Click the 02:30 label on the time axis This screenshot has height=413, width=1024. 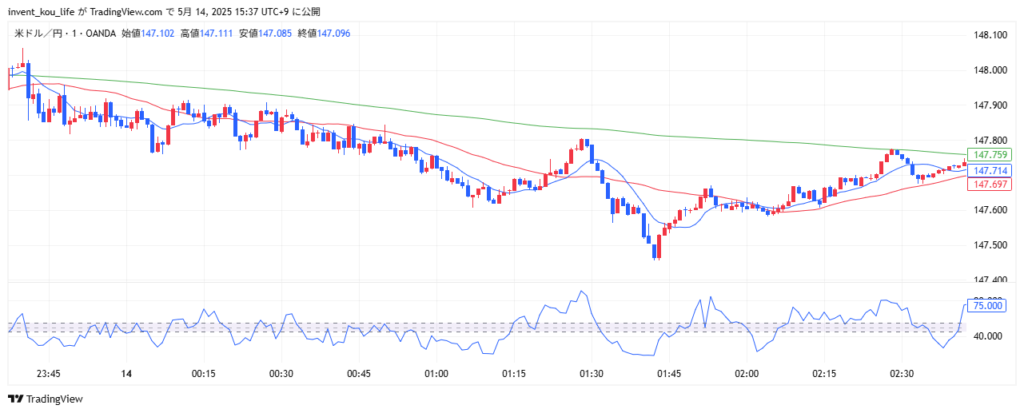[901, 373]
